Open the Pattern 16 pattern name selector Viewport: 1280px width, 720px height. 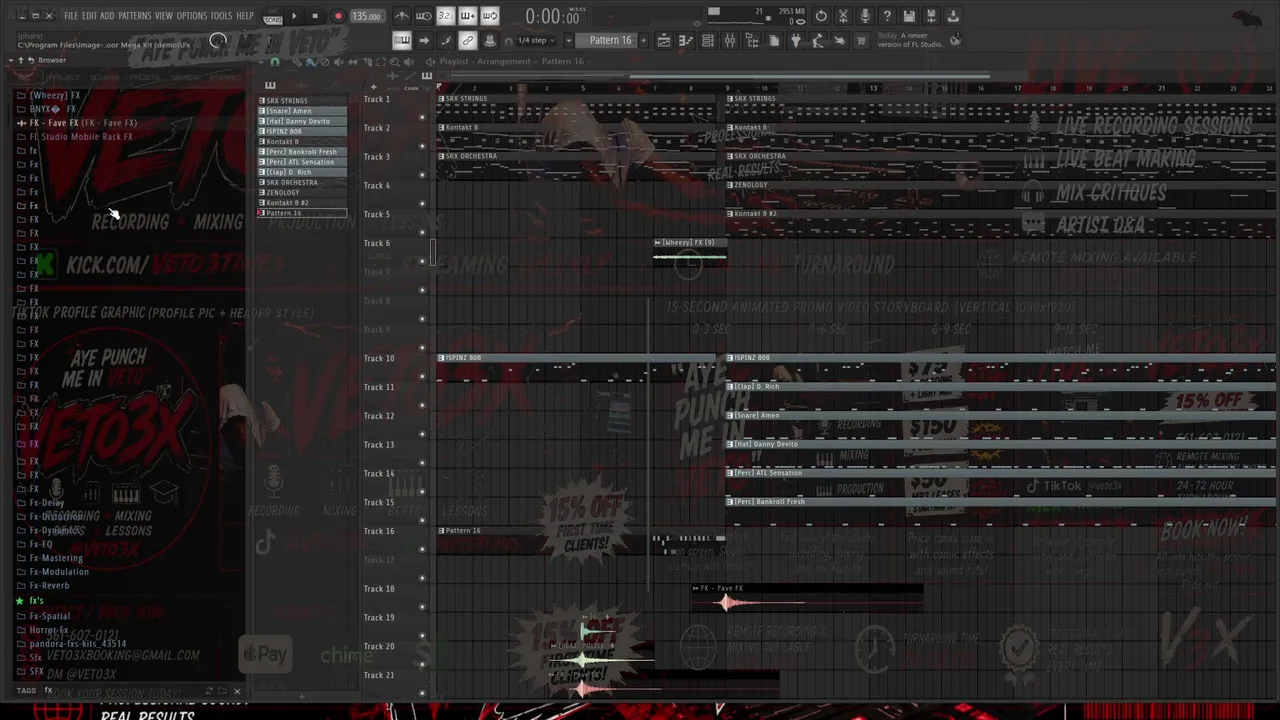tap(610, 40)
